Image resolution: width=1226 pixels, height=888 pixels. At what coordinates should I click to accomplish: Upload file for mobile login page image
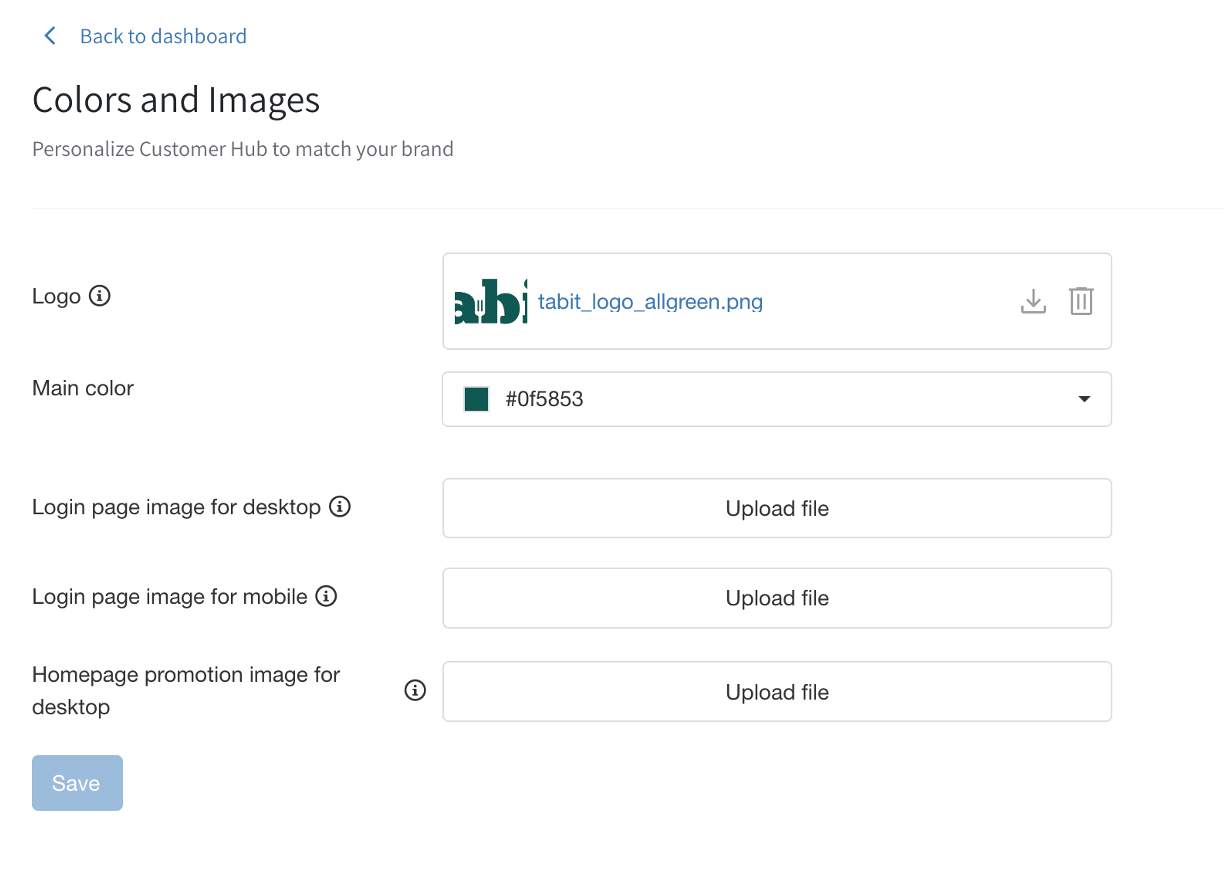(x=777, y=598)
